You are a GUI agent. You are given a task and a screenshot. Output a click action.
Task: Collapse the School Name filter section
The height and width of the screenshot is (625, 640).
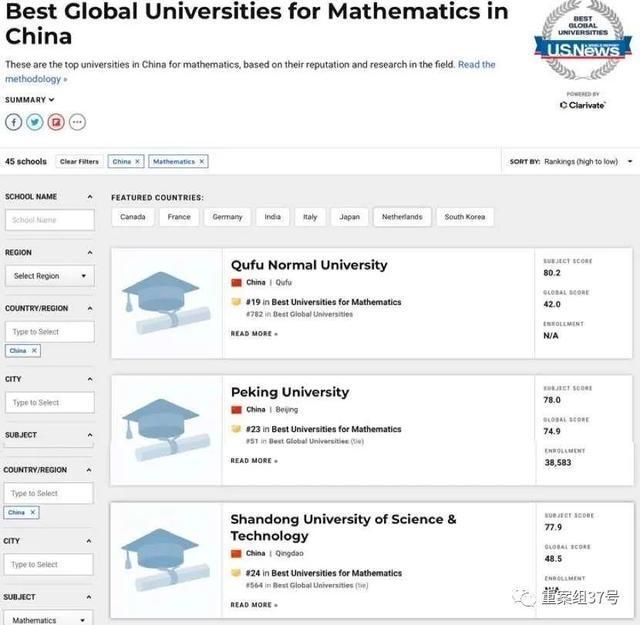pyautogui.click(x=90, y=197)
